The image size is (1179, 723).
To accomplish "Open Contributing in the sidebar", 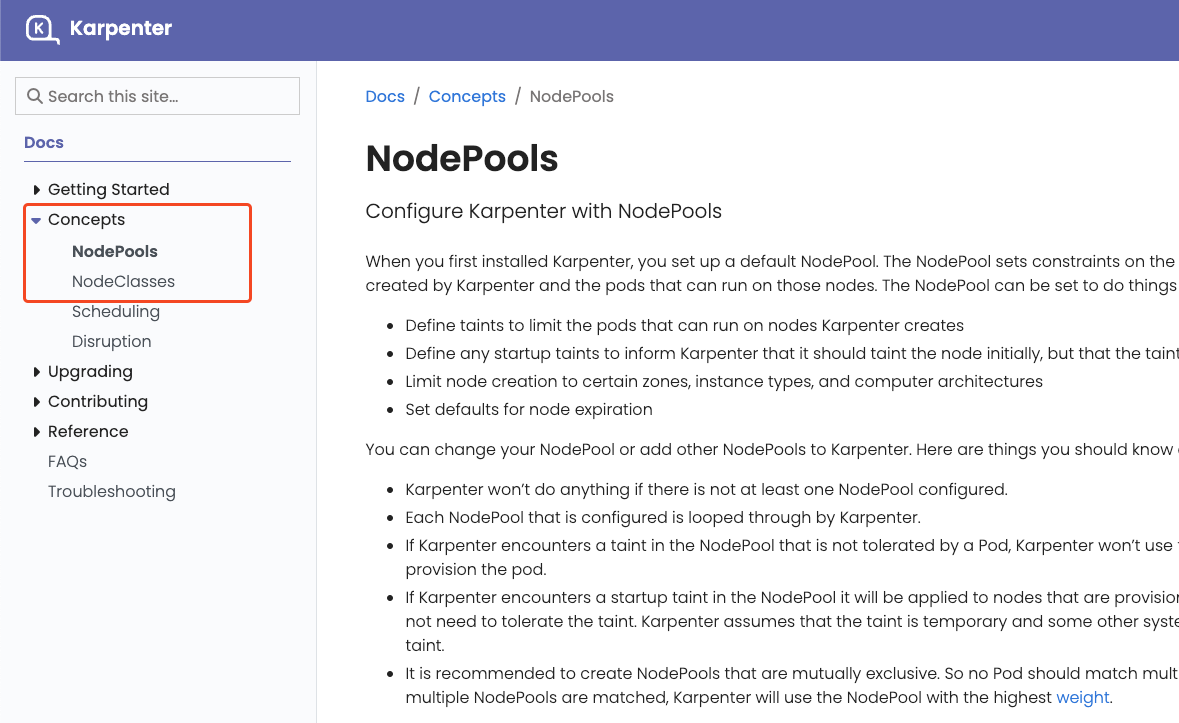I will pyautogui.click(x=98, y=401).
